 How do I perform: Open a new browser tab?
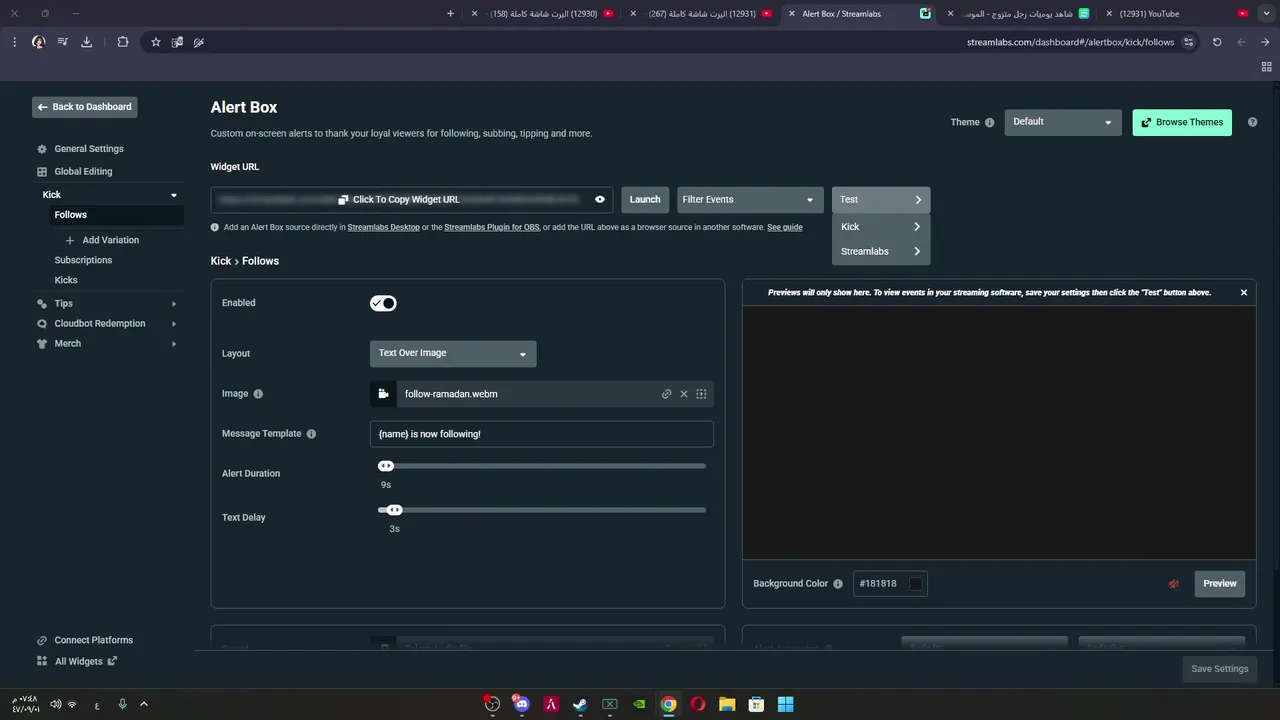[450, 14]
